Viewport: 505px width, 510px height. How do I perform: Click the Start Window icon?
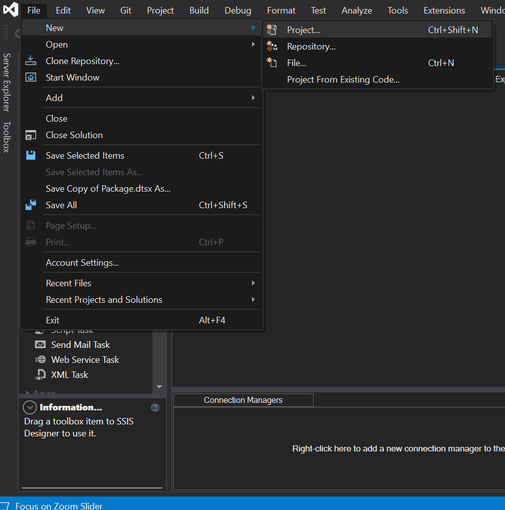[x=31, y=77]
